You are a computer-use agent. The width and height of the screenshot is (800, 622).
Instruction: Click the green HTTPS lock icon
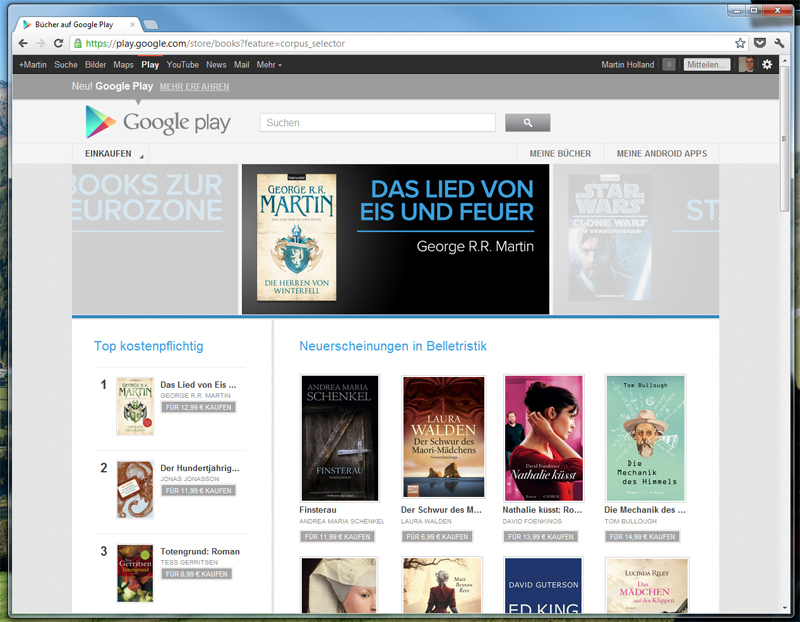[x=78, y=43]
